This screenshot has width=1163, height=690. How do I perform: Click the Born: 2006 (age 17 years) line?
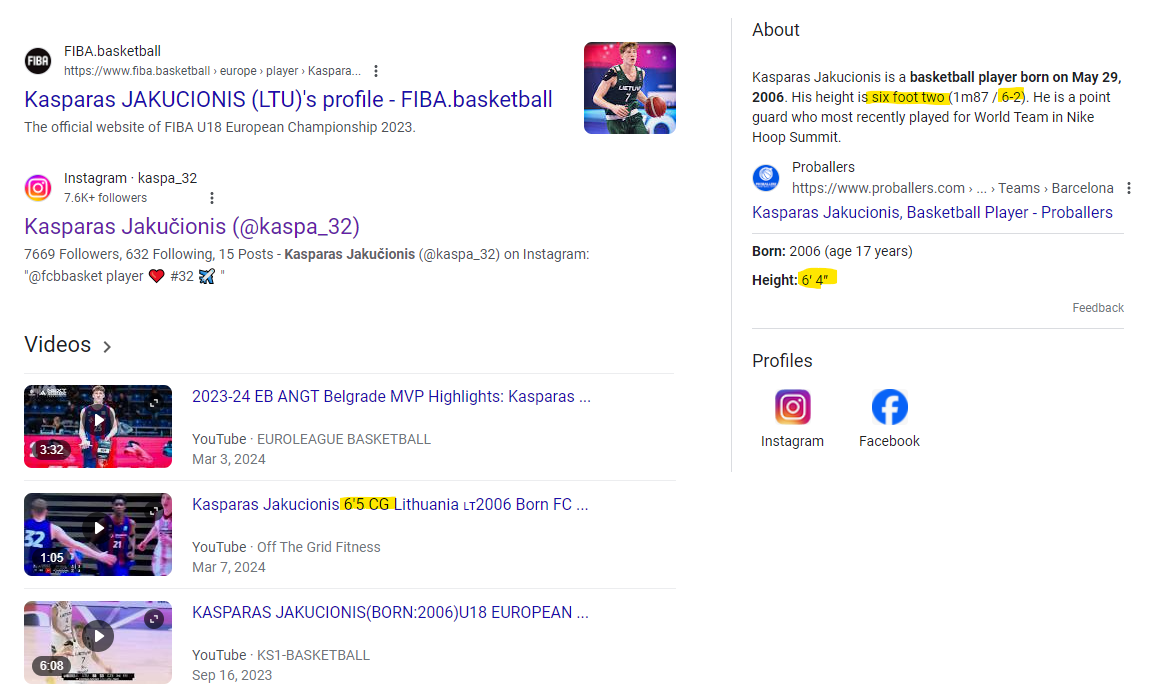[832, 252]
